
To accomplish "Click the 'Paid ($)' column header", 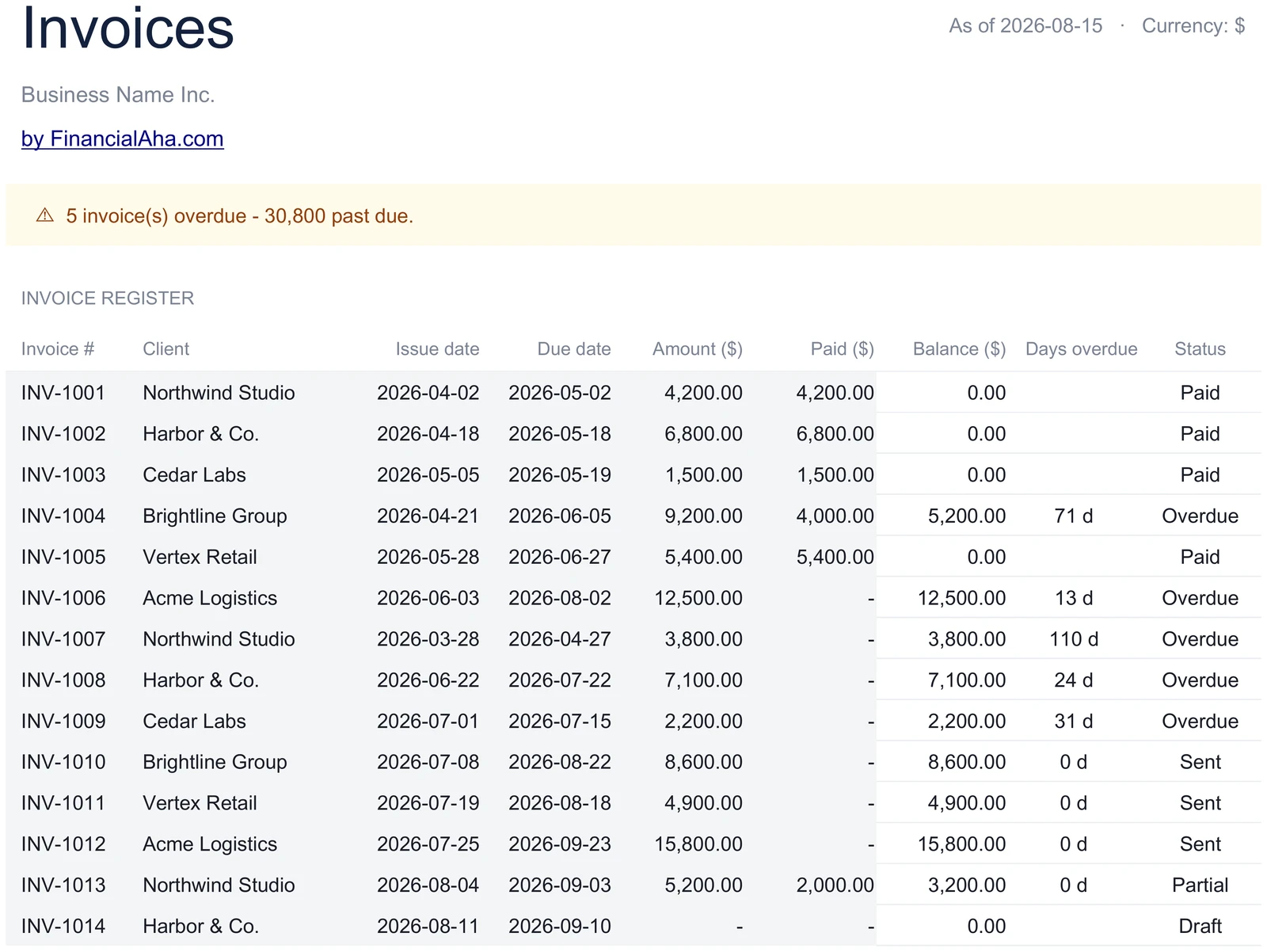I will [x=843, y=349].
